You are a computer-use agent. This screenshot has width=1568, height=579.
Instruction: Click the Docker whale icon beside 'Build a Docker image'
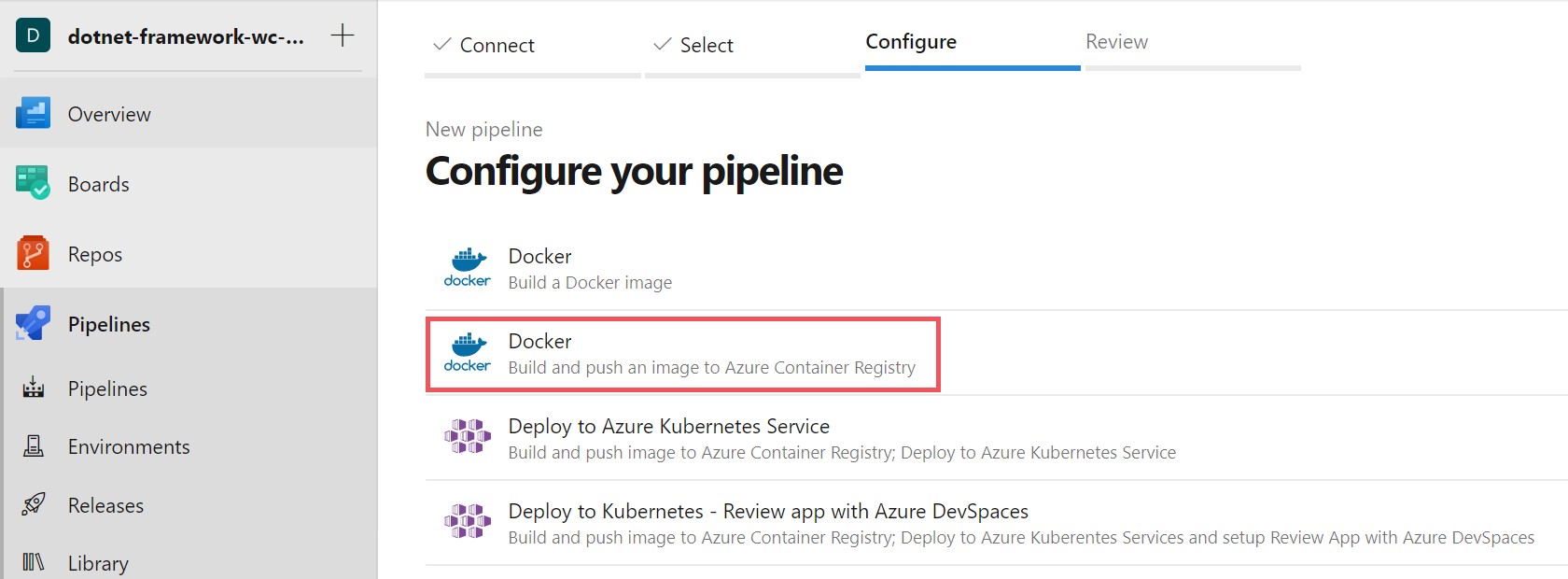[467, 267]
